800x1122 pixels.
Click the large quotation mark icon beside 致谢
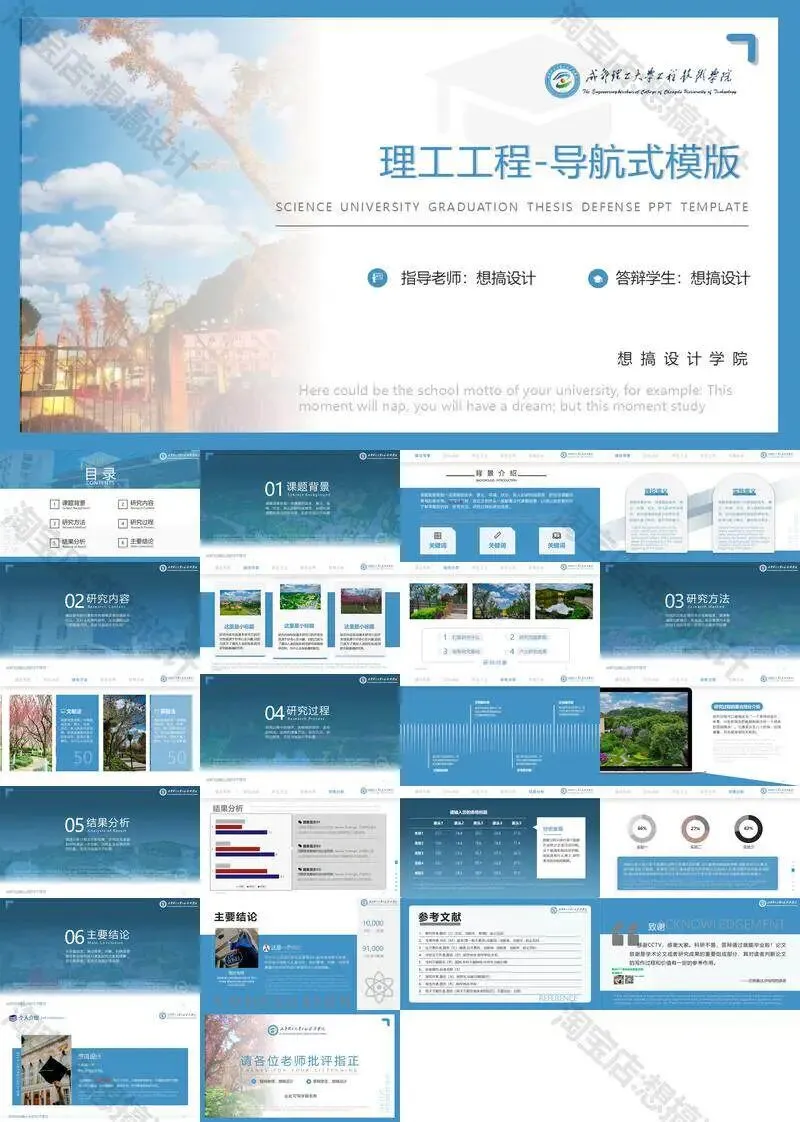pyautogui.click(x=625, y=934)
